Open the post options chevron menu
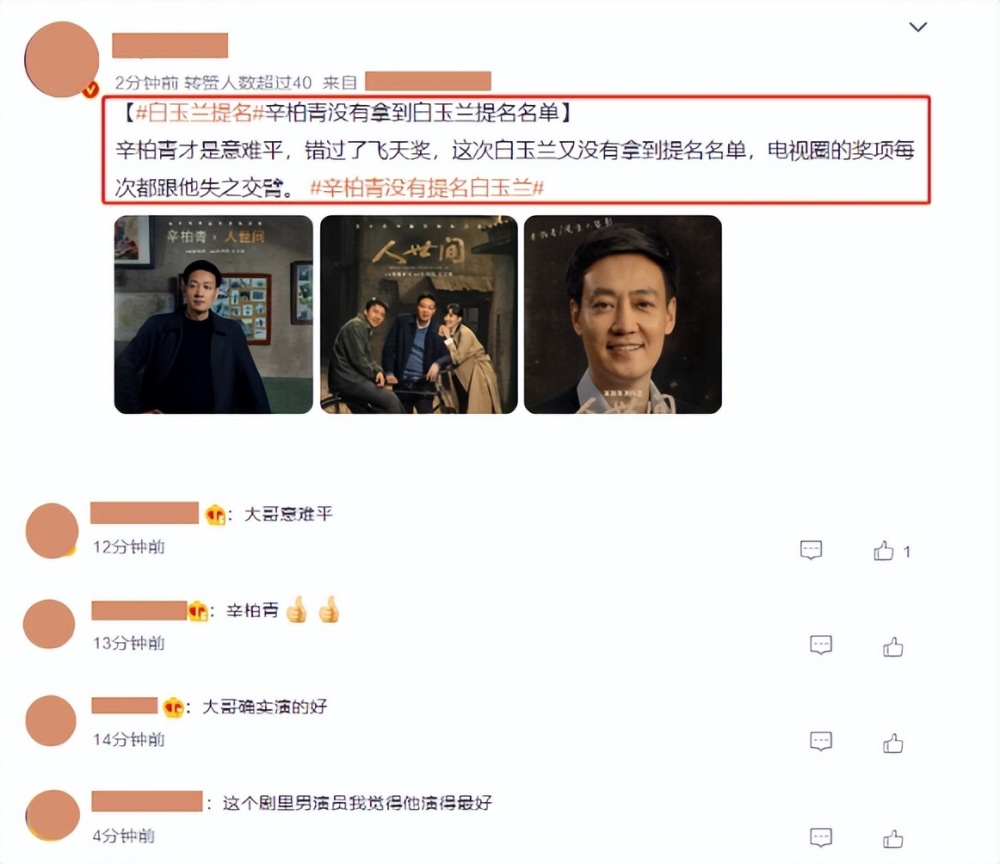This screenshot has height=864, width=1000. click(x=918, y=27)
